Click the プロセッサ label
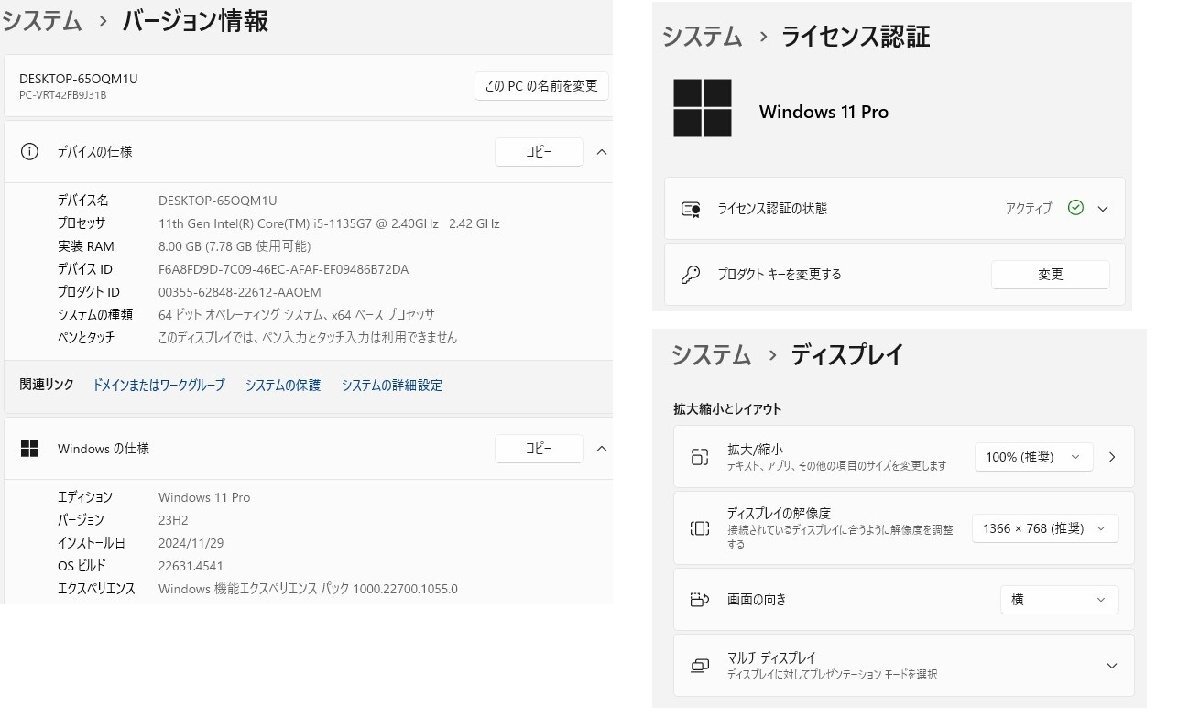The height and width of the screenshot is (717, 1200). click(x=81, y=223)
